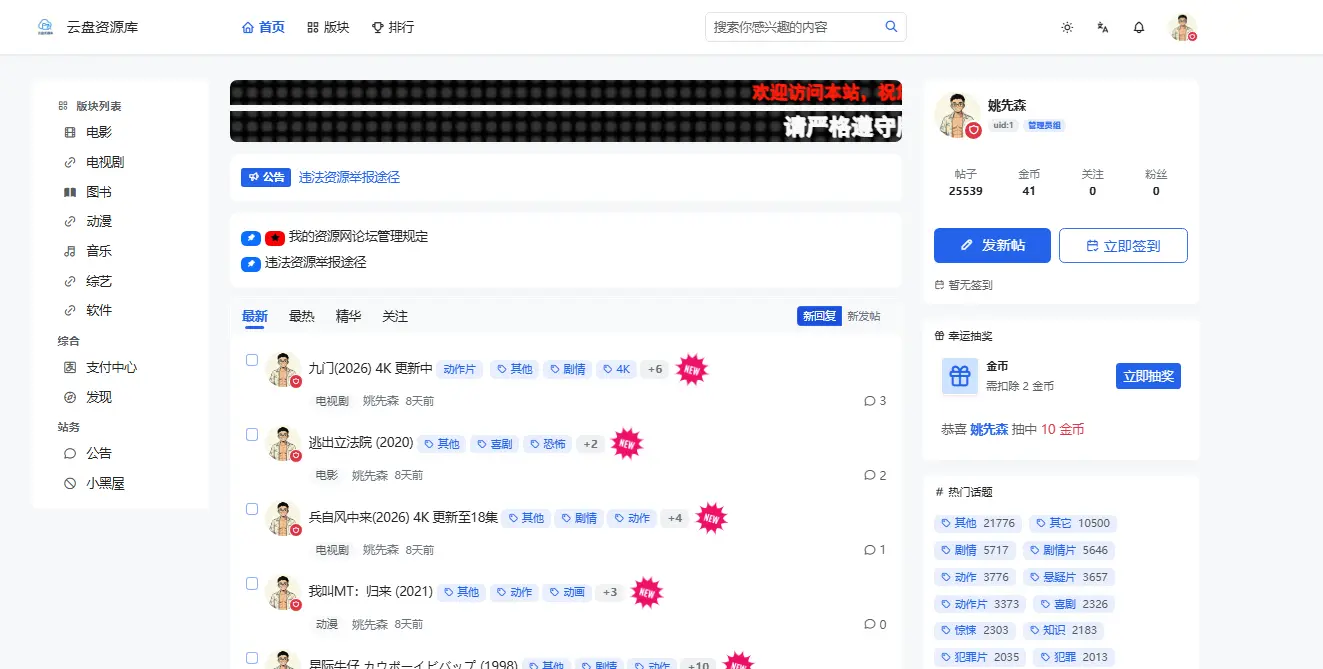Screen dimensions: 1323x669
Task: Expand +3 more tags on 我叫MT post
Action: pyautogui.click(x=609, y=592)
